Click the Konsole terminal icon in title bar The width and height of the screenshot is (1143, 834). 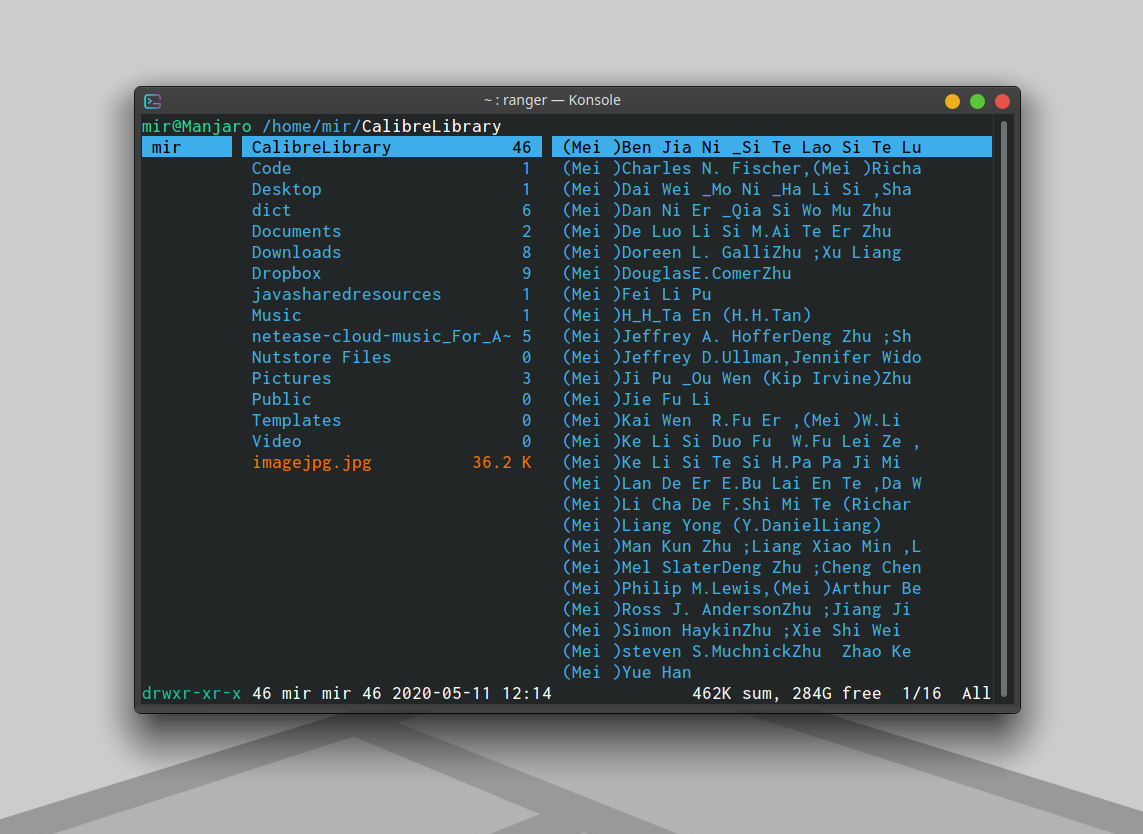pyautogui.click(x=152, y=101)
